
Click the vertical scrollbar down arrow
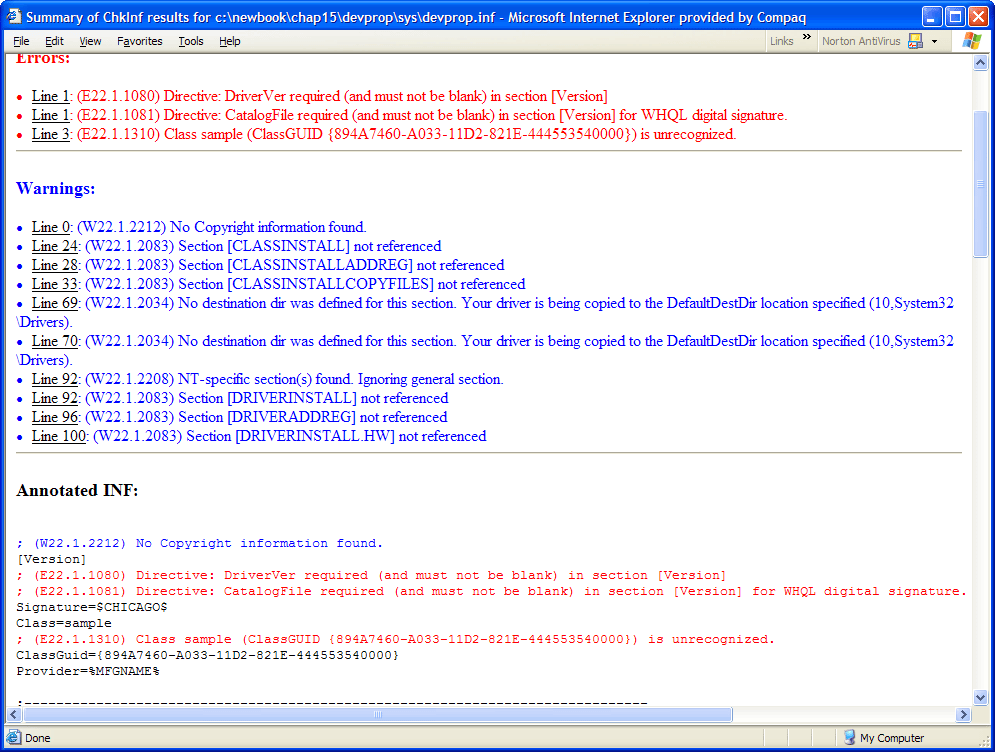981,697
